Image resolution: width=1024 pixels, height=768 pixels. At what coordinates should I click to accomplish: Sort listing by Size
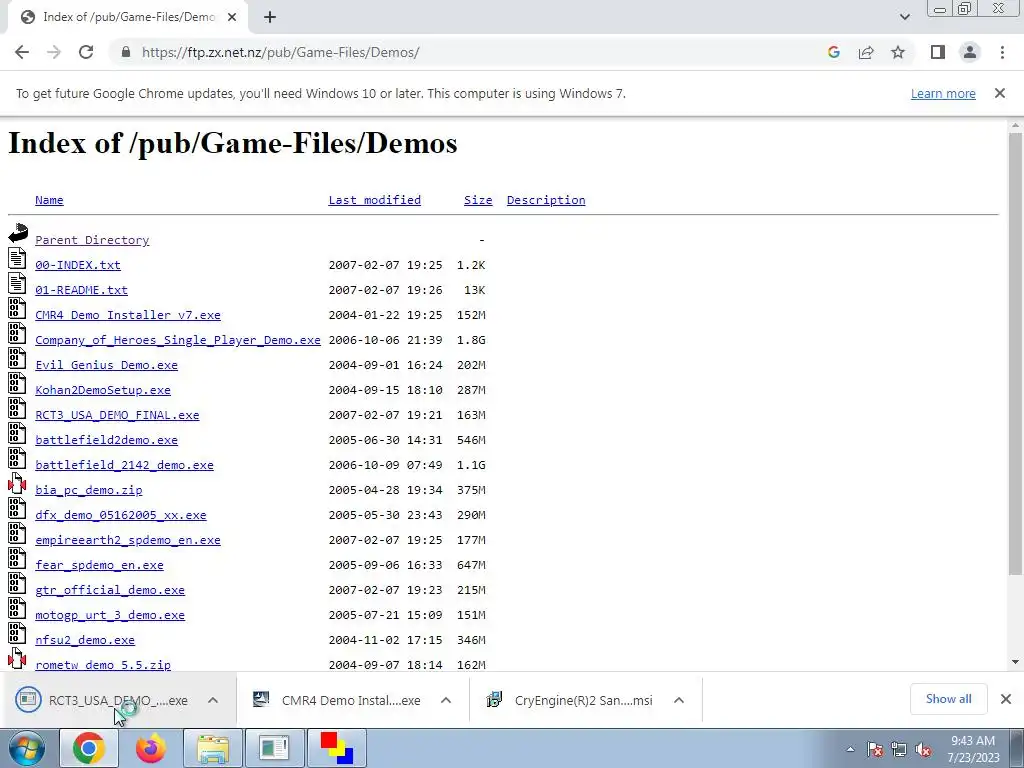478,200
